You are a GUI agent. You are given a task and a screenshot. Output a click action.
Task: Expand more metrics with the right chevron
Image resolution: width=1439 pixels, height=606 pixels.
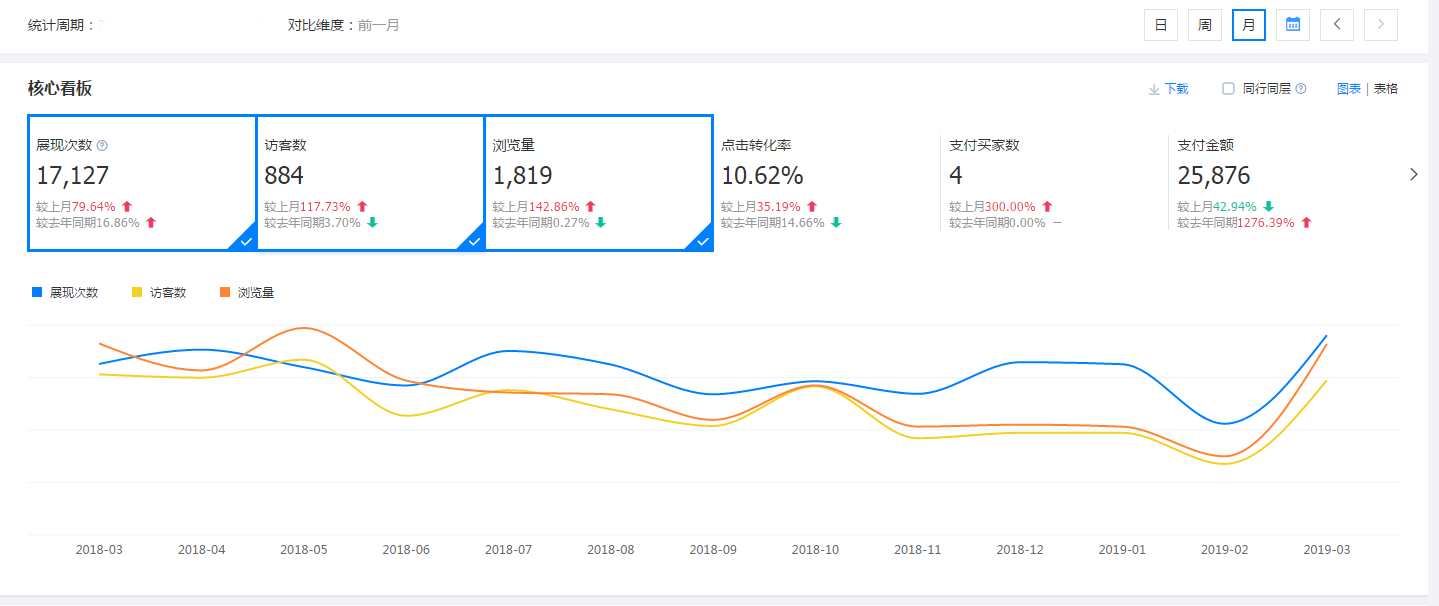pos(1413,174)
